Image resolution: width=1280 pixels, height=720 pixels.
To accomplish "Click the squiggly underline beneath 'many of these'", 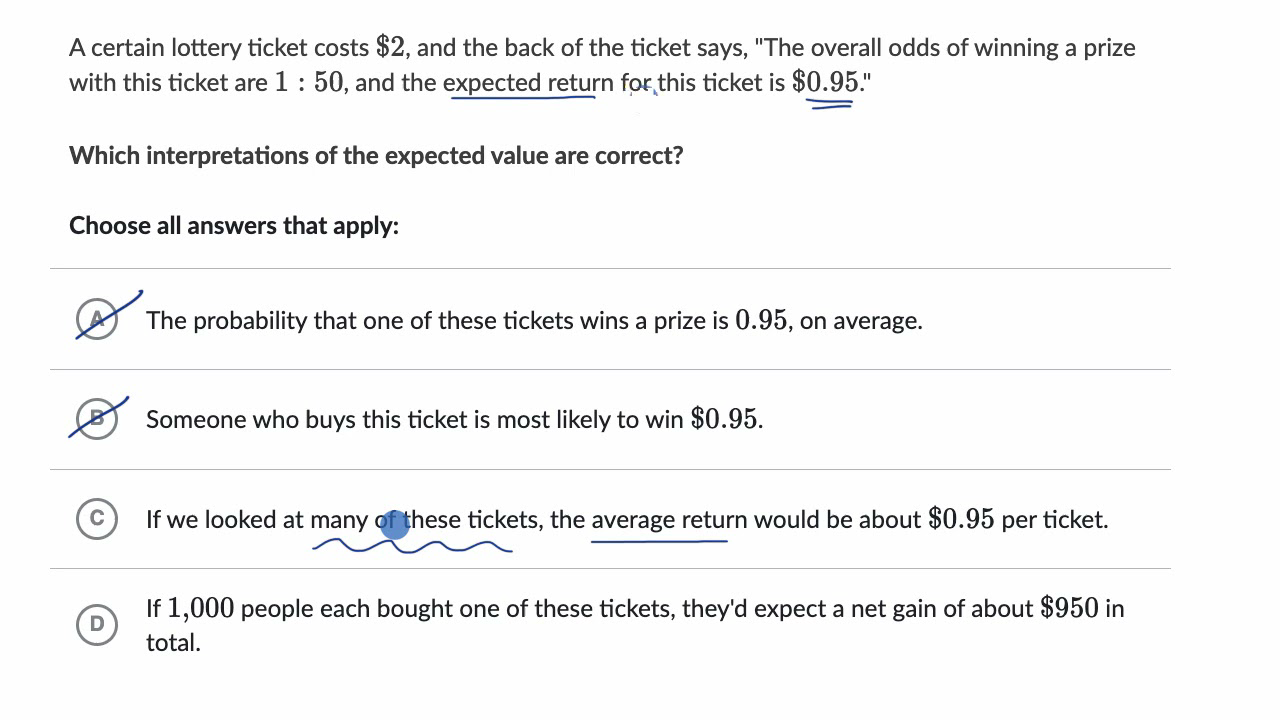I will pos(412,547).
